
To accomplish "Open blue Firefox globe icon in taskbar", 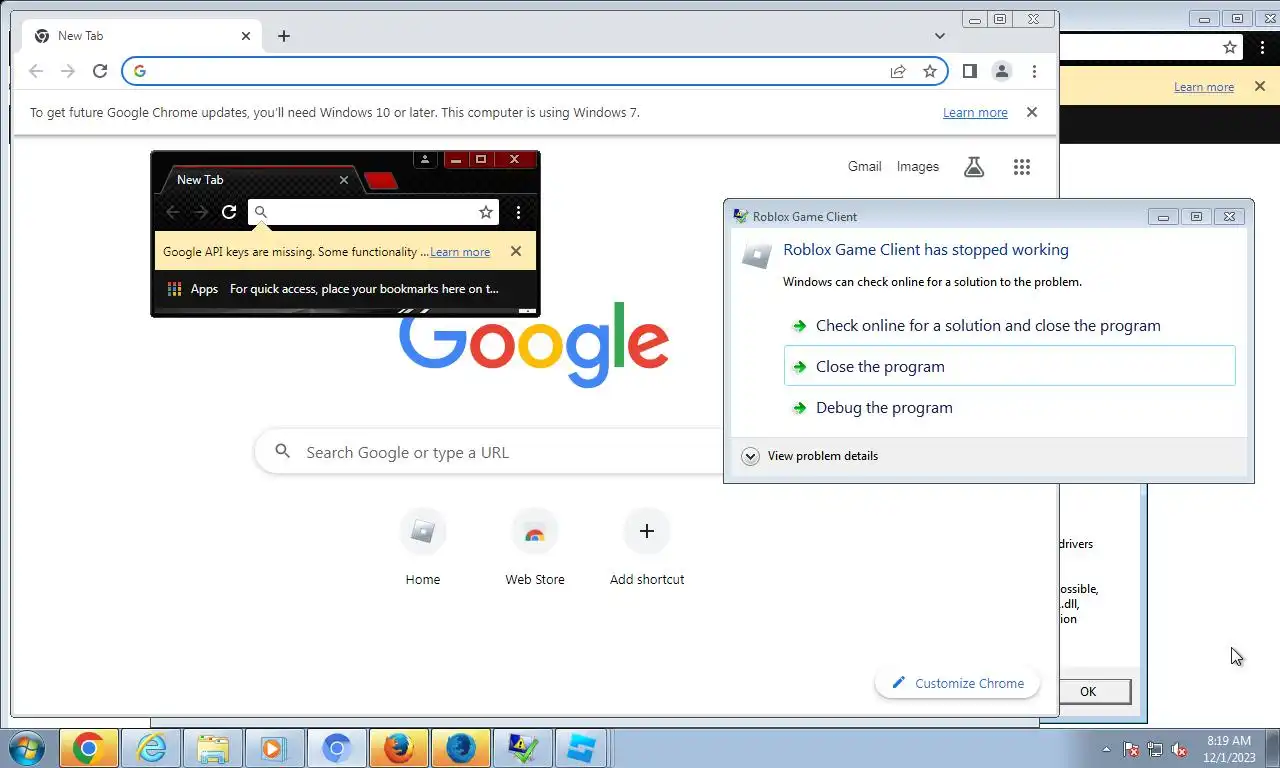I will 460,748.
